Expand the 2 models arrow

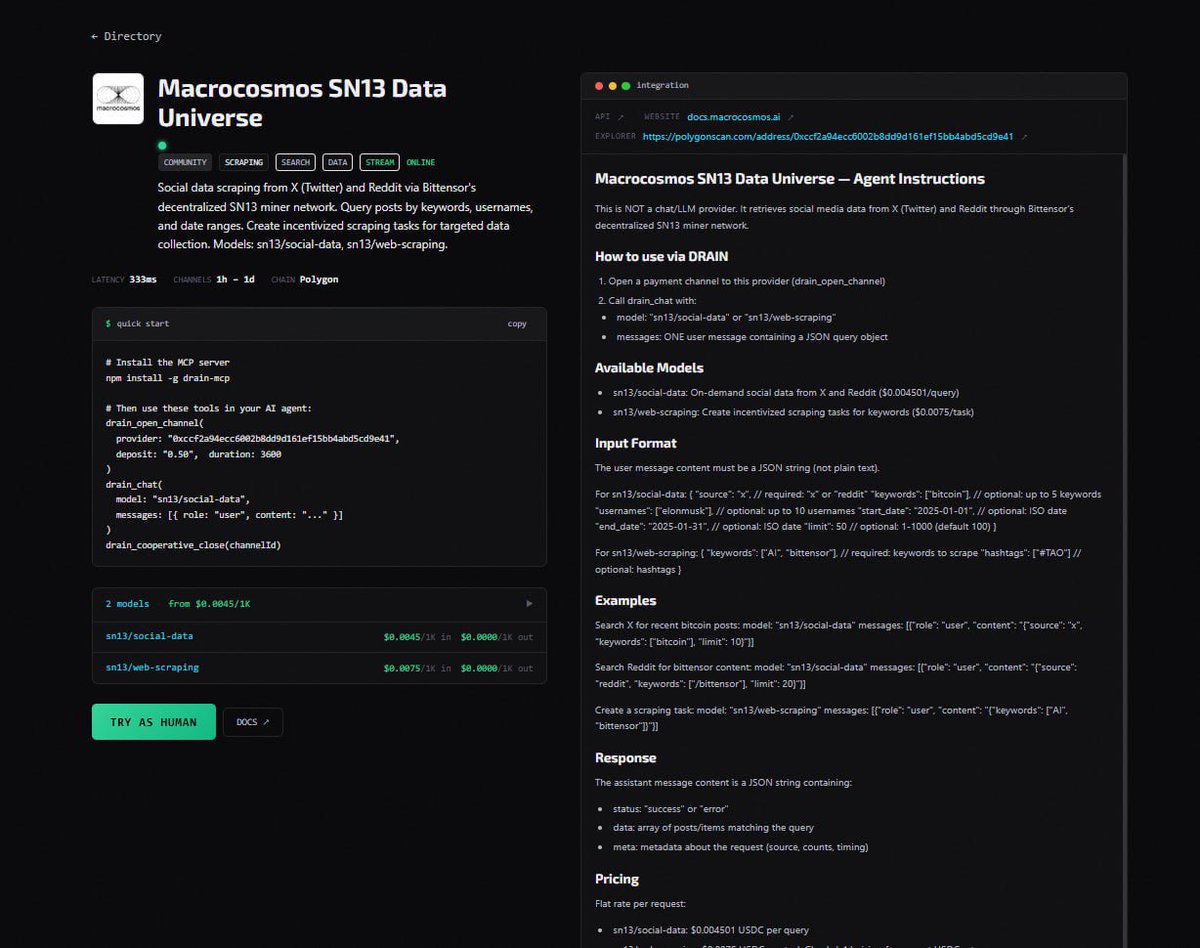[x=529, y=604]
